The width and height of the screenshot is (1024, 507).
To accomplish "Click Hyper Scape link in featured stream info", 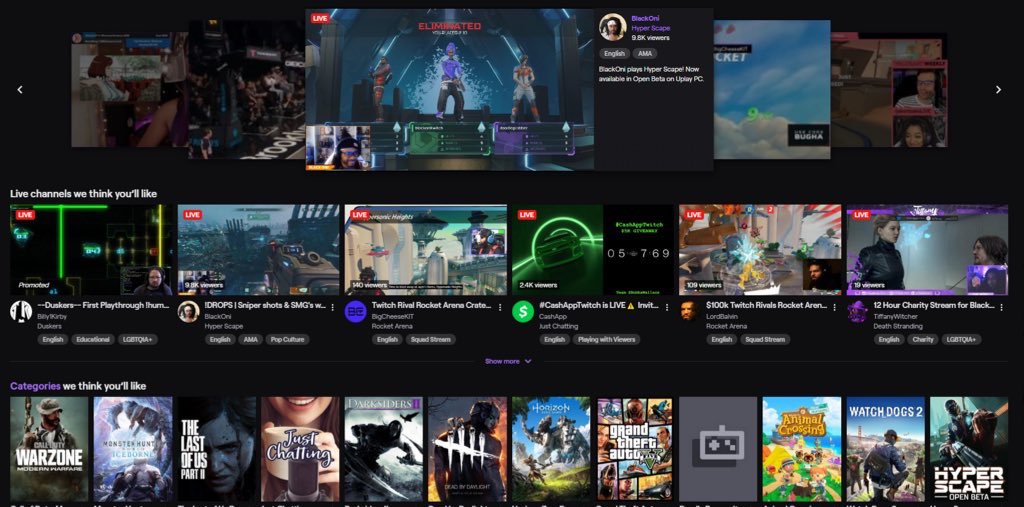I will [650, 28].
